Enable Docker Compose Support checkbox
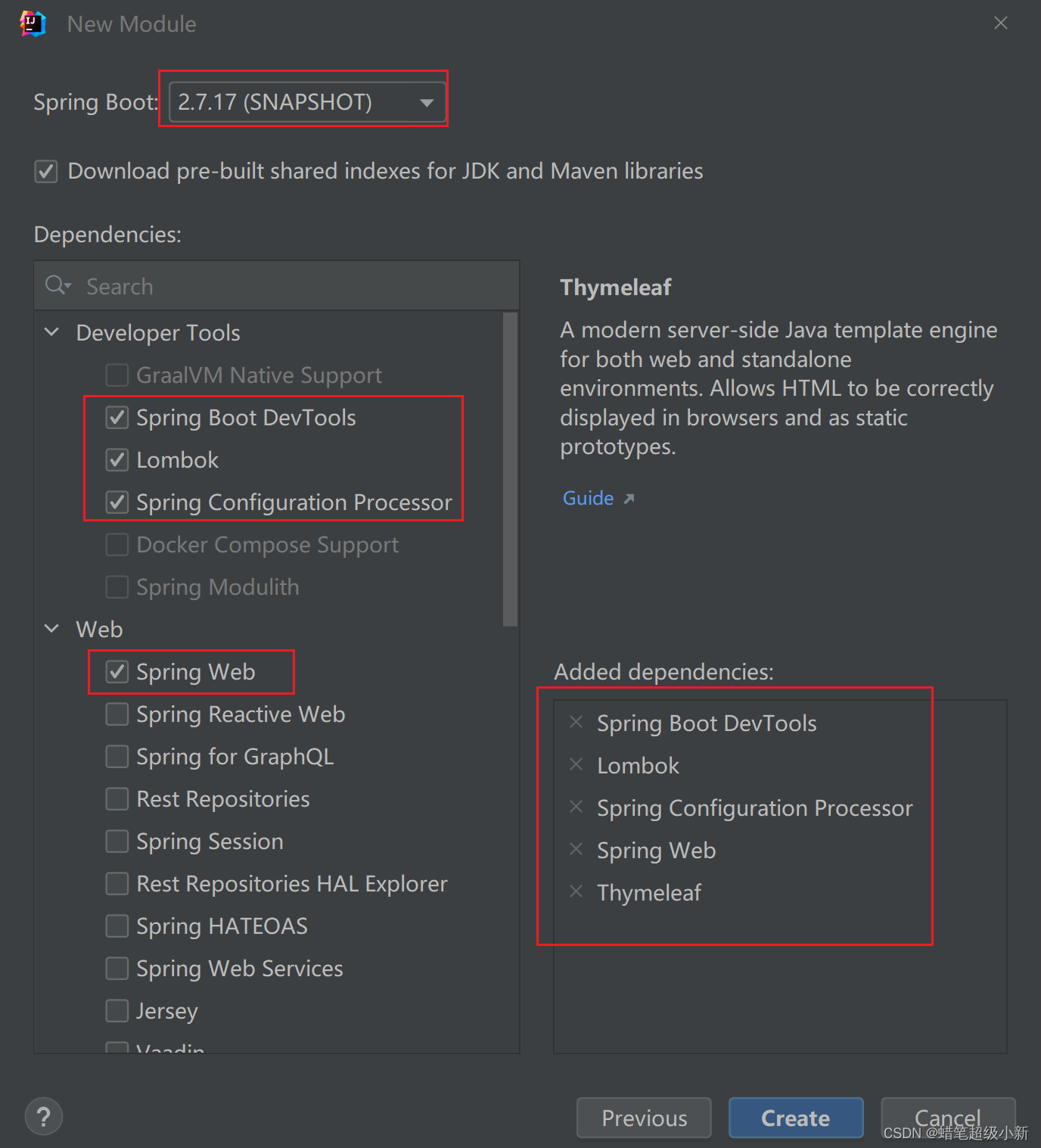1041x1148 pixels. 117,544
